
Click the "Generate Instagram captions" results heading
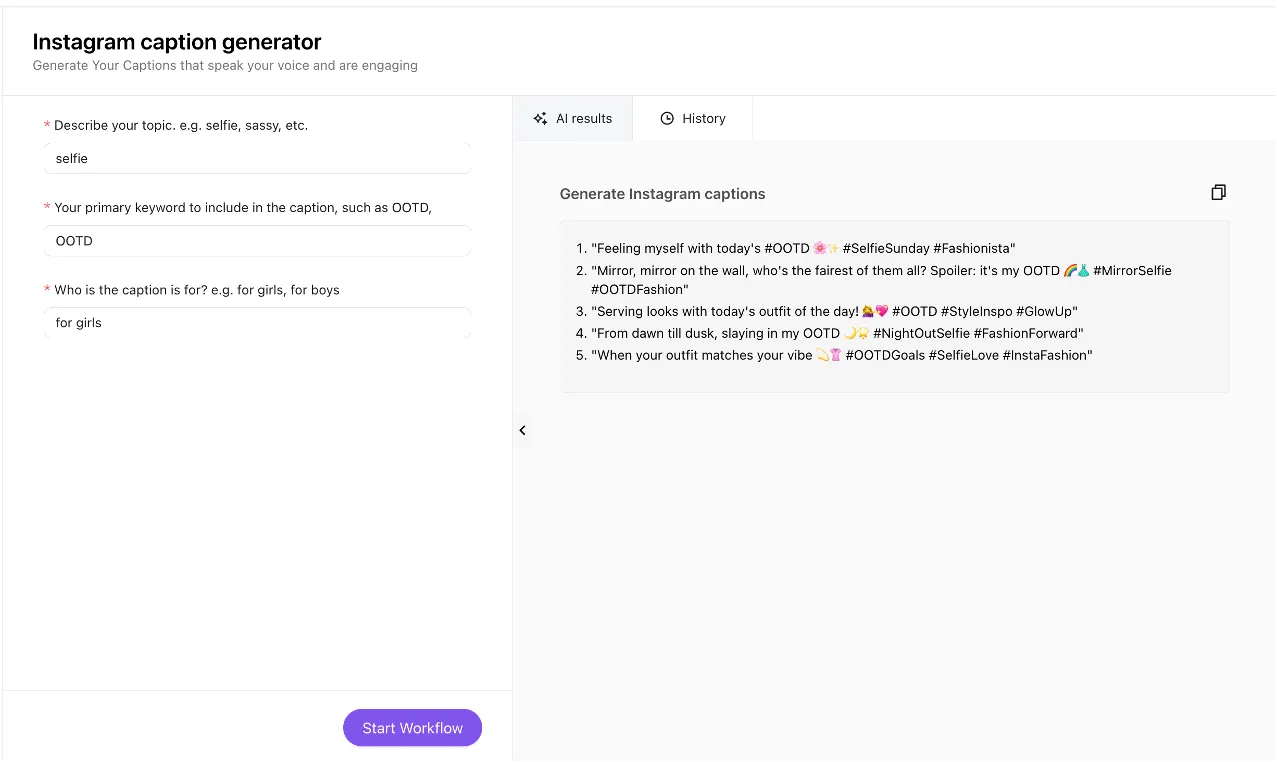click(x=662, y=194)
